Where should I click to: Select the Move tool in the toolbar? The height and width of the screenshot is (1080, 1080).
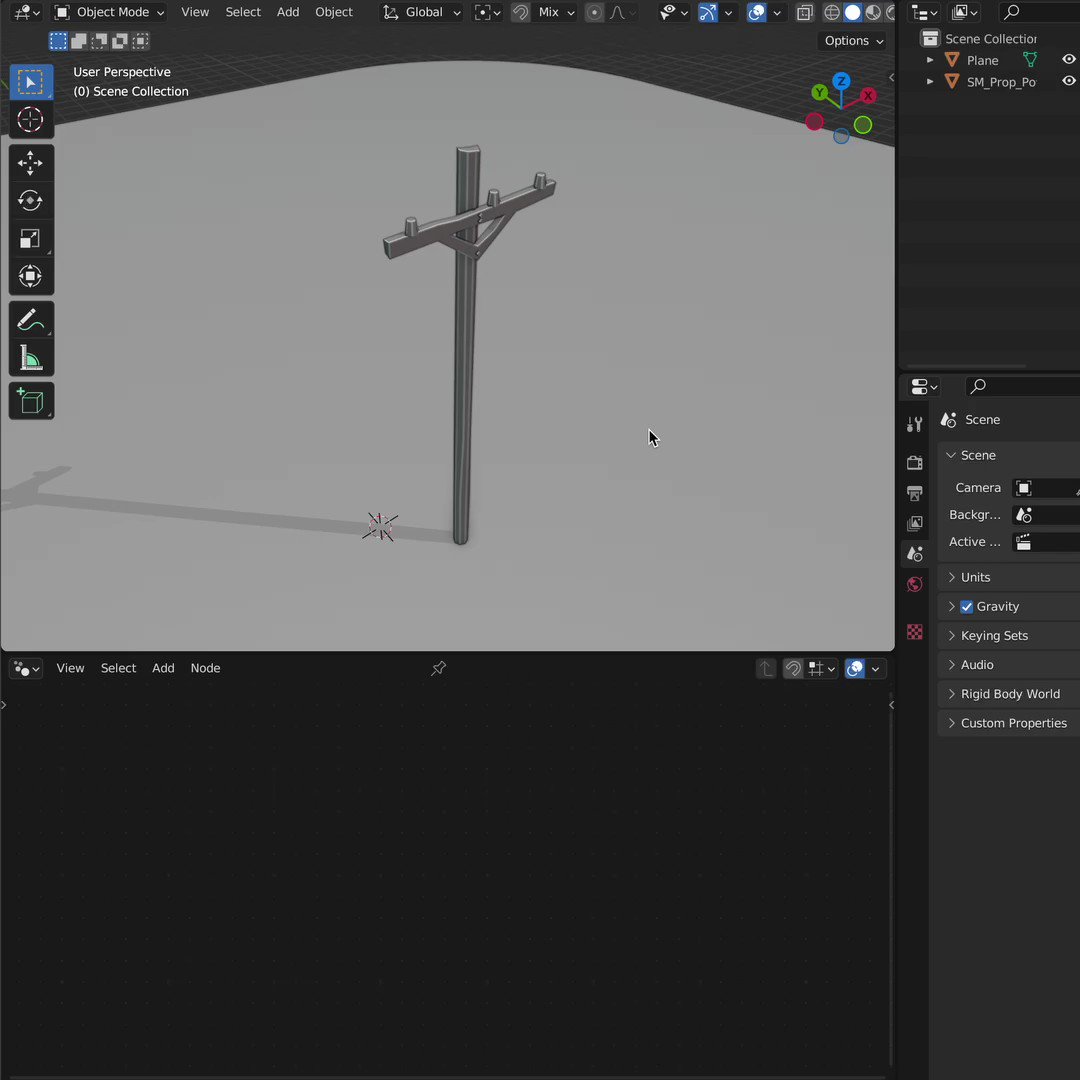pos(31,162)
